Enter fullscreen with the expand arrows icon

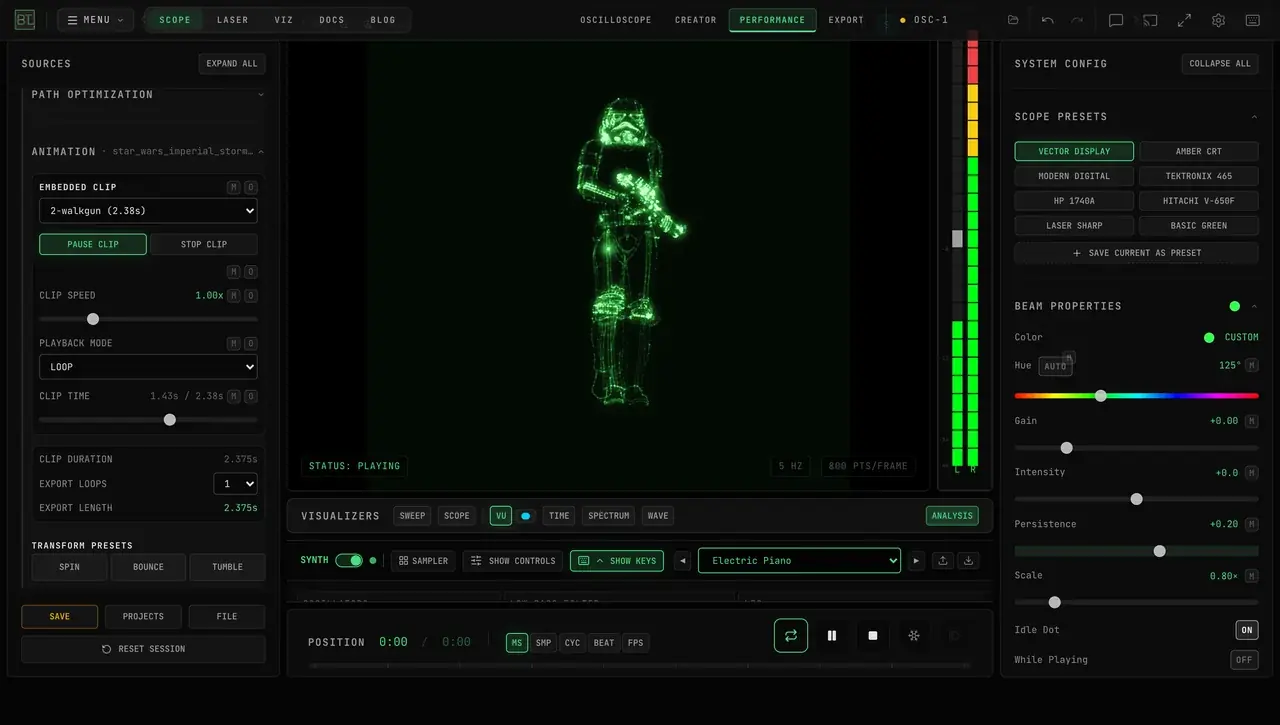pyautogui.click(x=1184, y=20)
